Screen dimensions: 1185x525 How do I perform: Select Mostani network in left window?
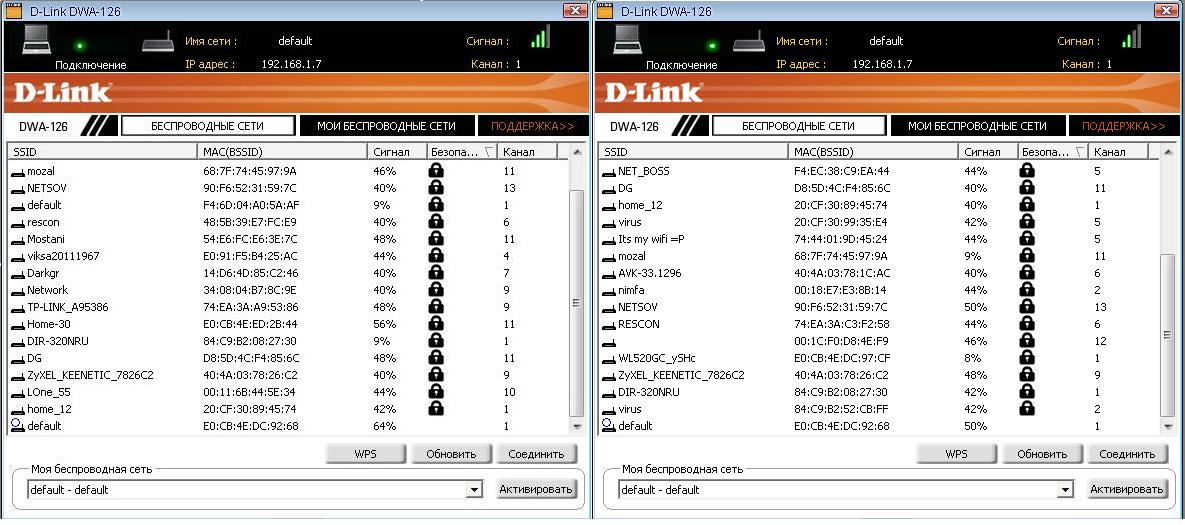click(287, 239)
